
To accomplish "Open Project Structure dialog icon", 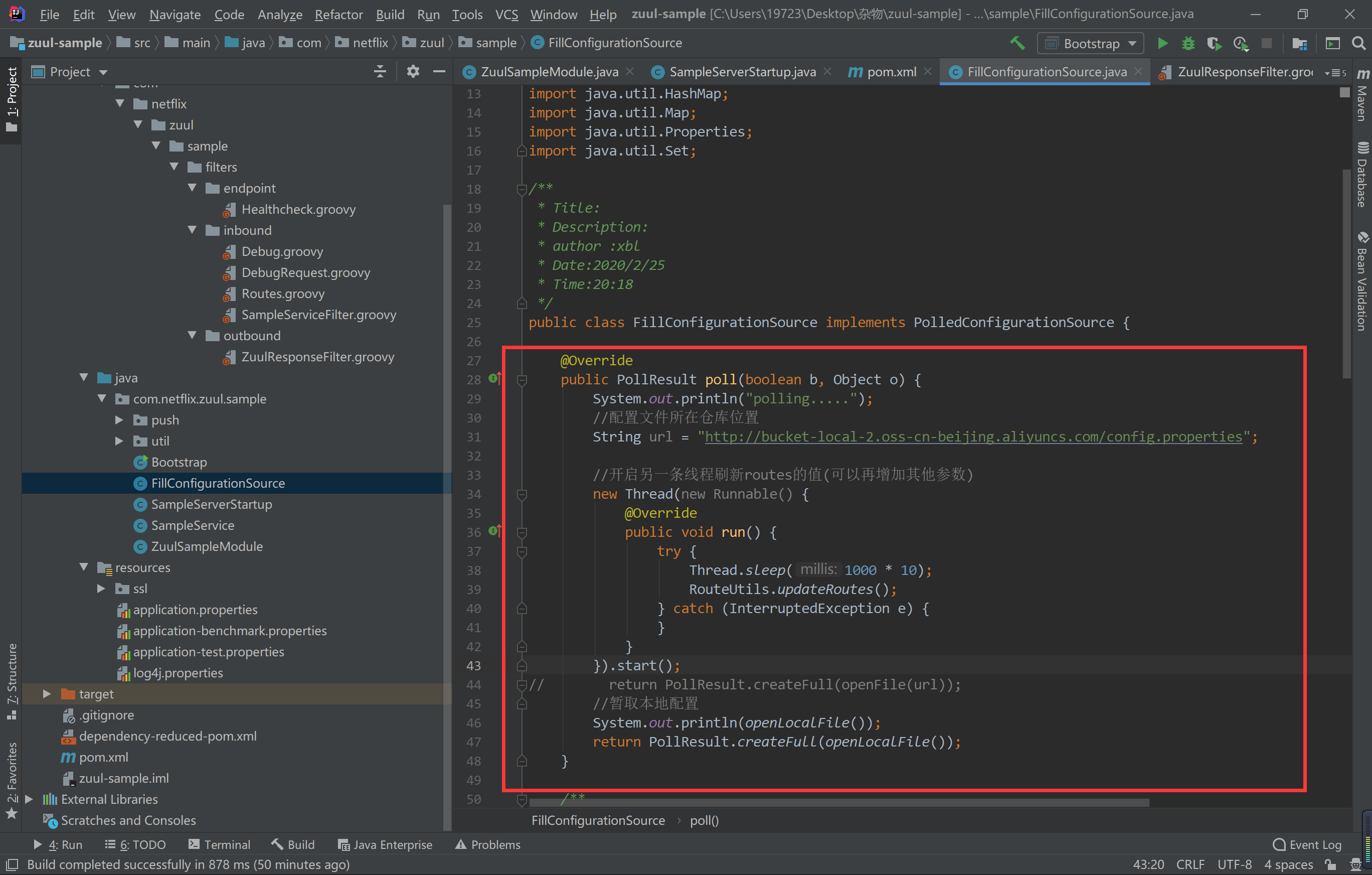I will point(1300,43).
